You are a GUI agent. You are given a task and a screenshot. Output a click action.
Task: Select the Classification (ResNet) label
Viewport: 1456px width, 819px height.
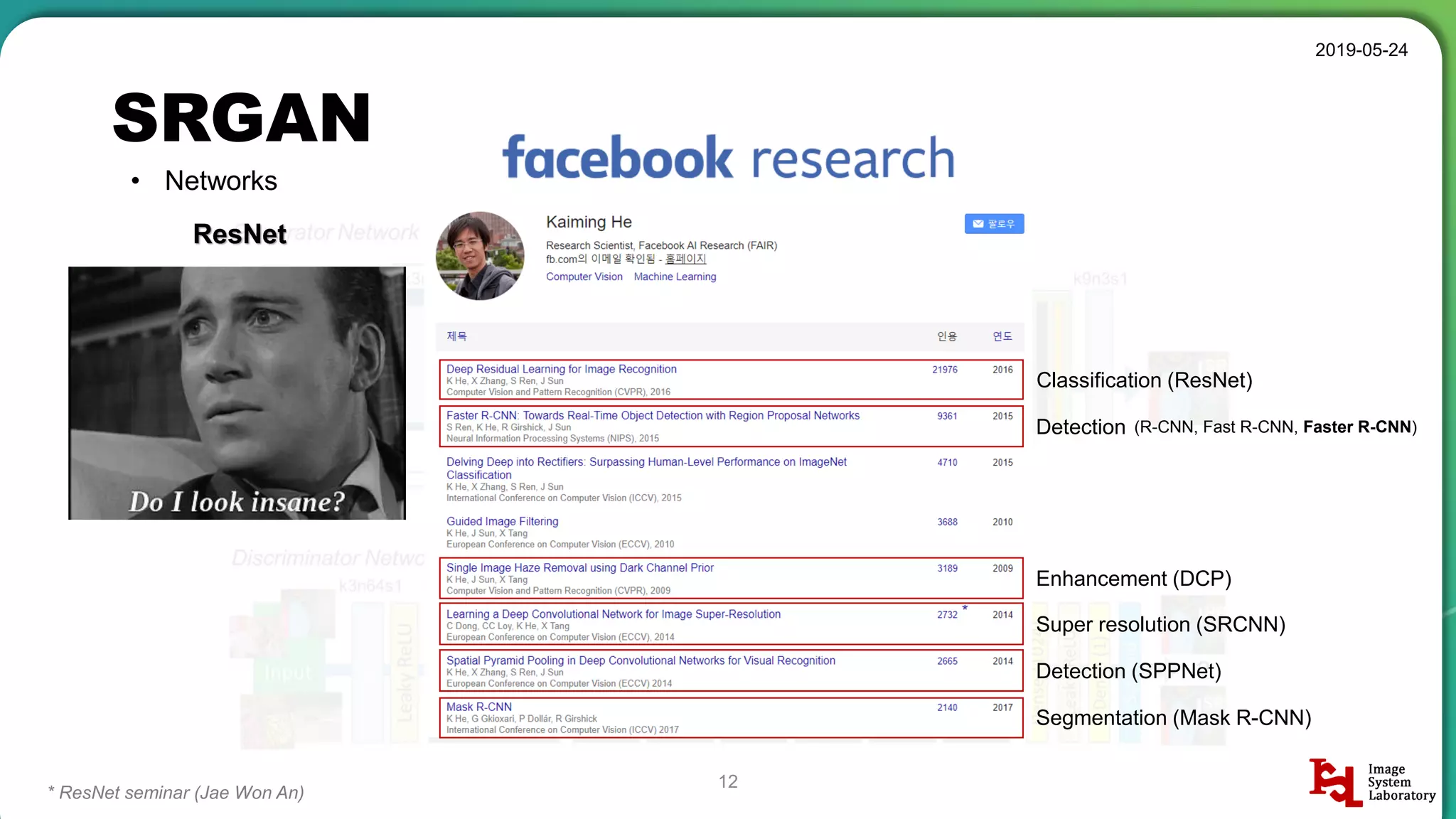tap(1144, 380)
